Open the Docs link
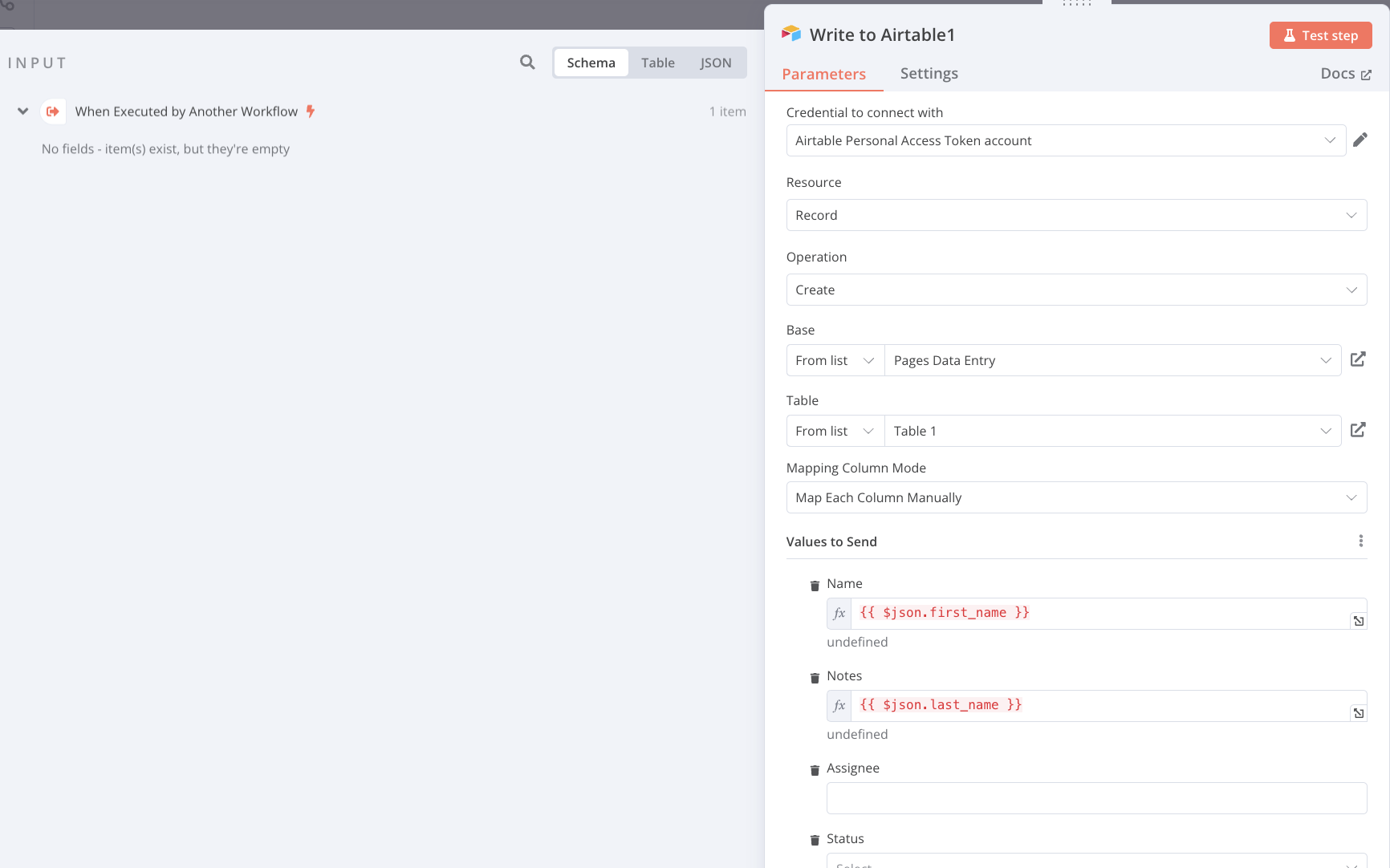 [1346, 73]
